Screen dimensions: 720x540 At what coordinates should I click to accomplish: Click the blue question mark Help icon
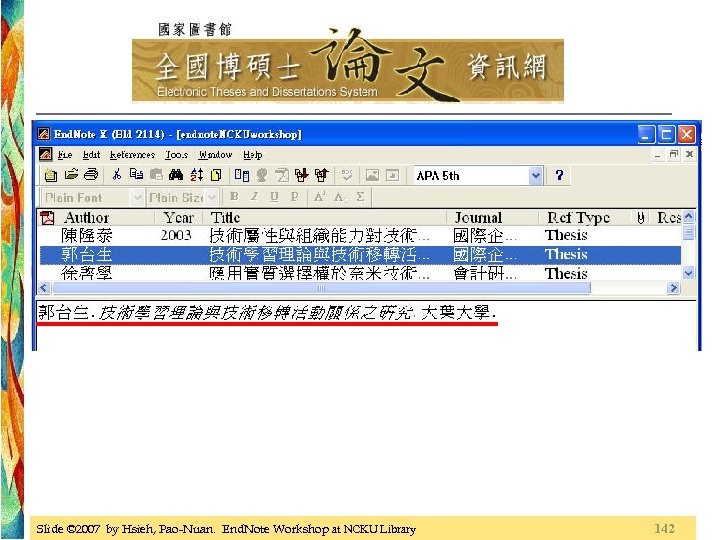(x=559, y=175)
